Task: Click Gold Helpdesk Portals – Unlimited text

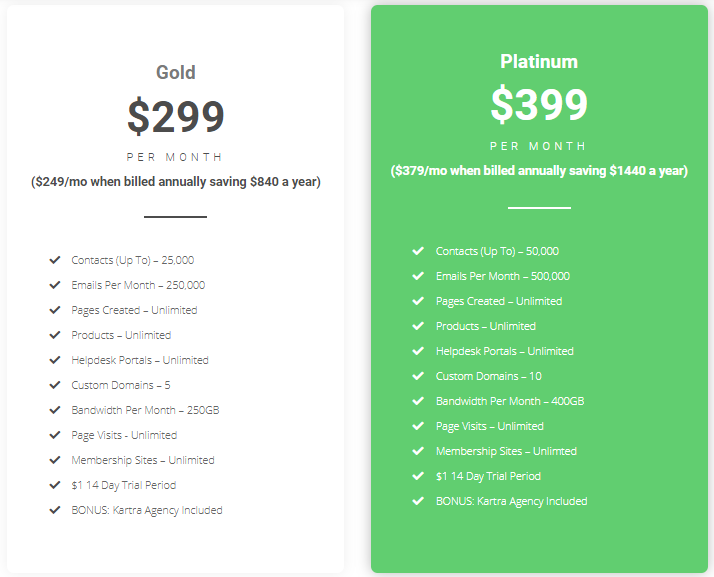Action: 140,360
